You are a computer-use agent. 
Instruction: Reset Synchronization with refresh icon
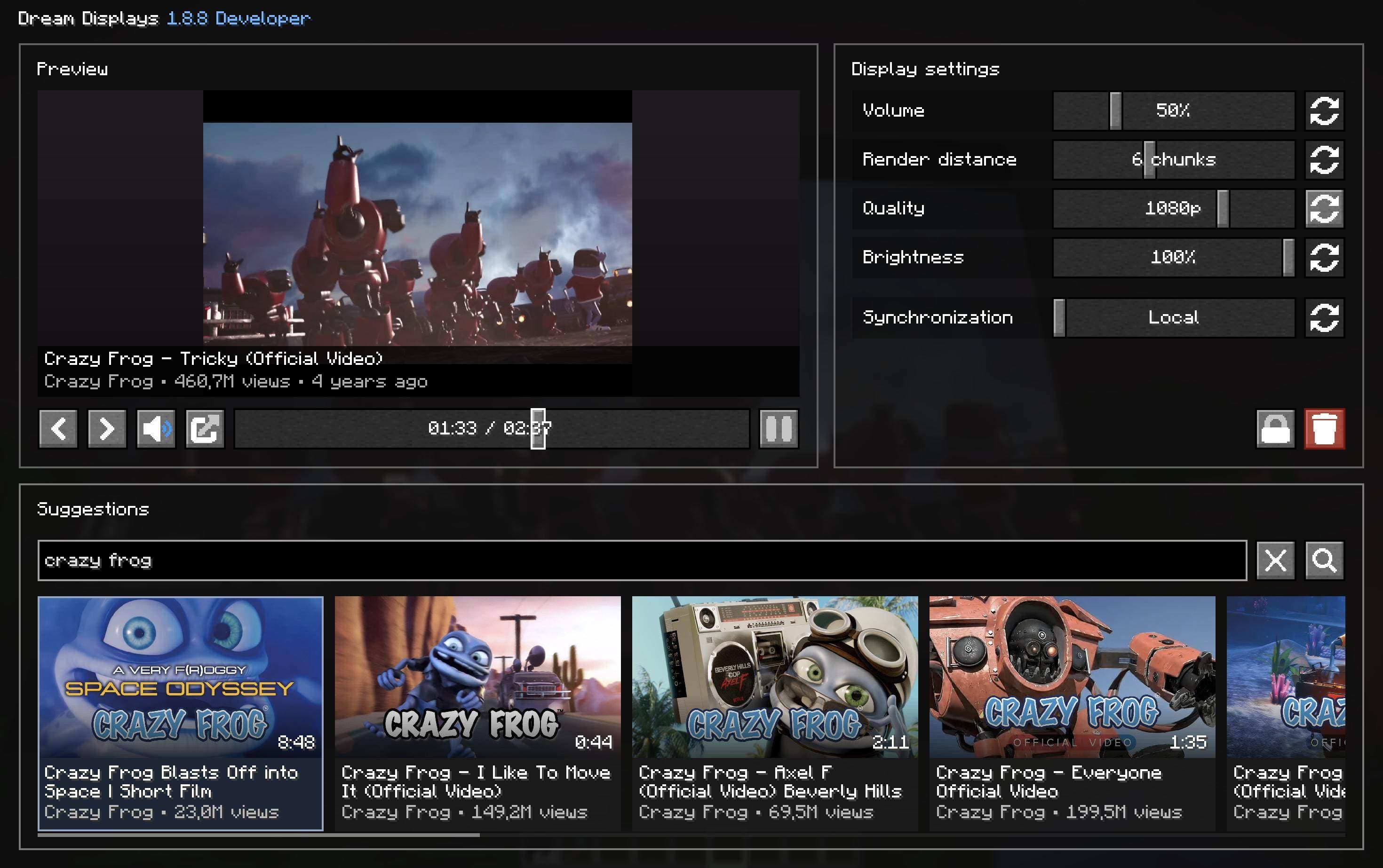point(1324,317)
